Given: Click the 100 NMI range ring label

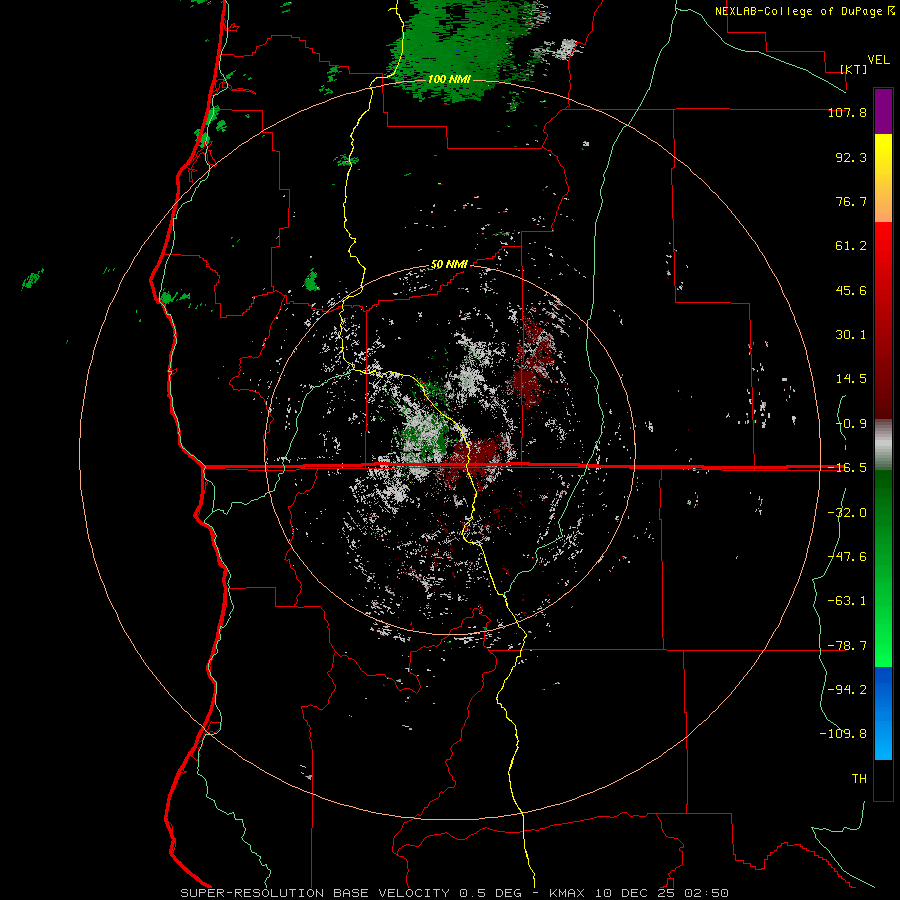Looking at the screenshot, I should coord(449,79).
